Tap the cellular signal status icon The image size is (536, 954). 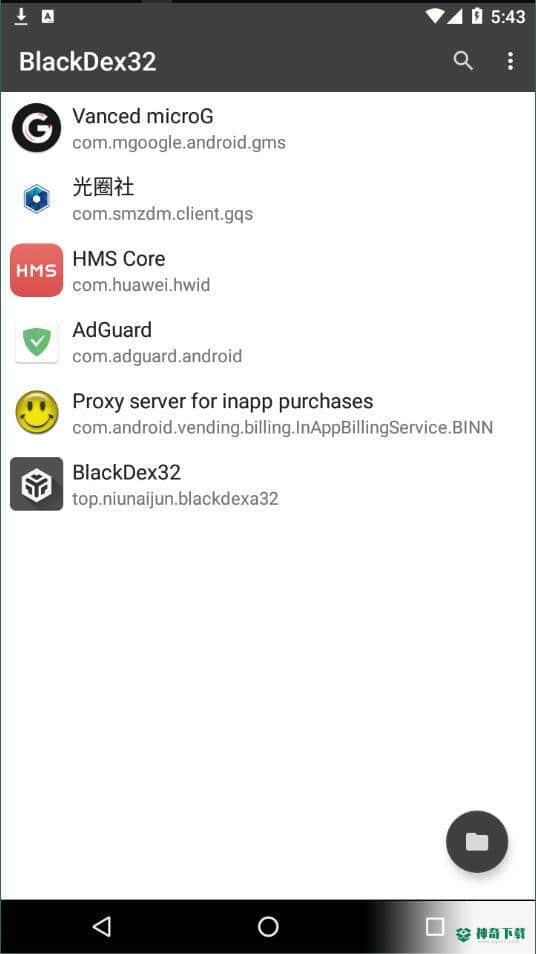pyautogui.click(x=455, y=16)
